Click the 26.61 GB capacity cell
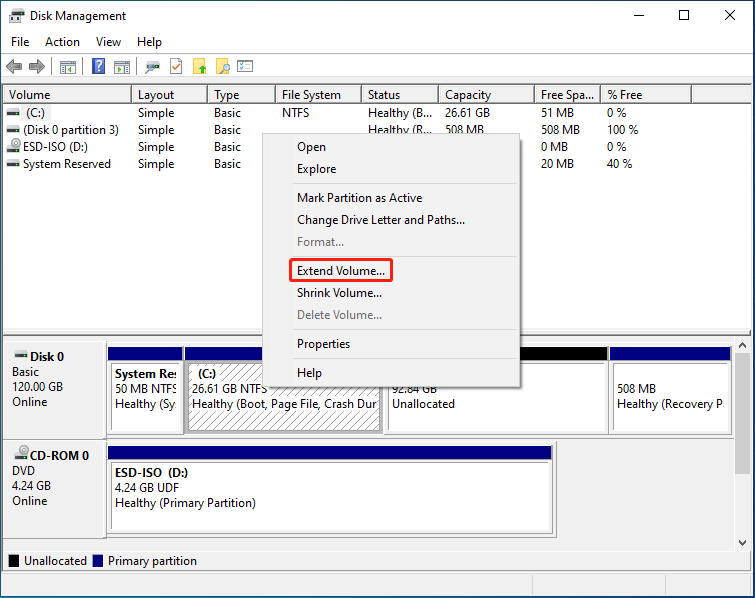 click(467, 113)
